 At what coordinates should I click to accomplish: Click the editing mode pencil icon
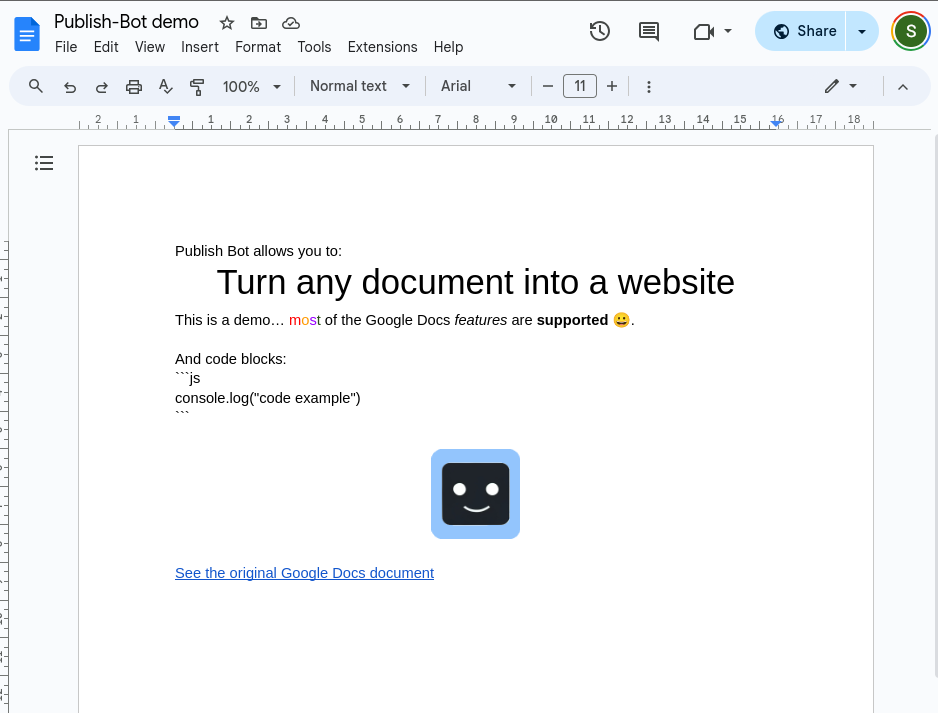point(832,87)
